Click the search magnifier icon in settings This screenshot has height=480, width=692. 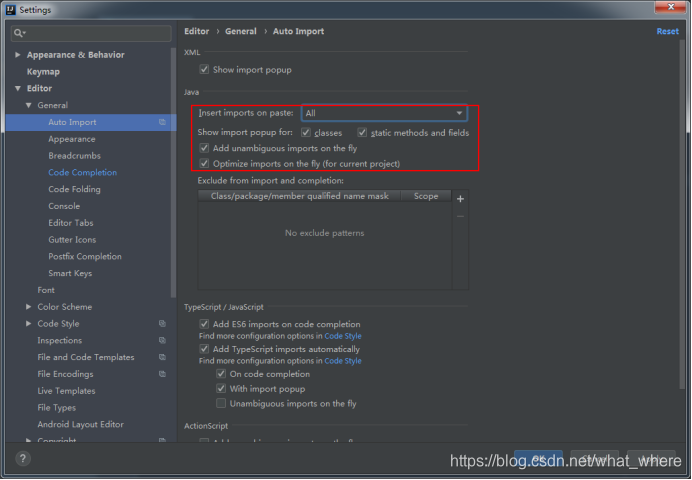tap(19, 33)
